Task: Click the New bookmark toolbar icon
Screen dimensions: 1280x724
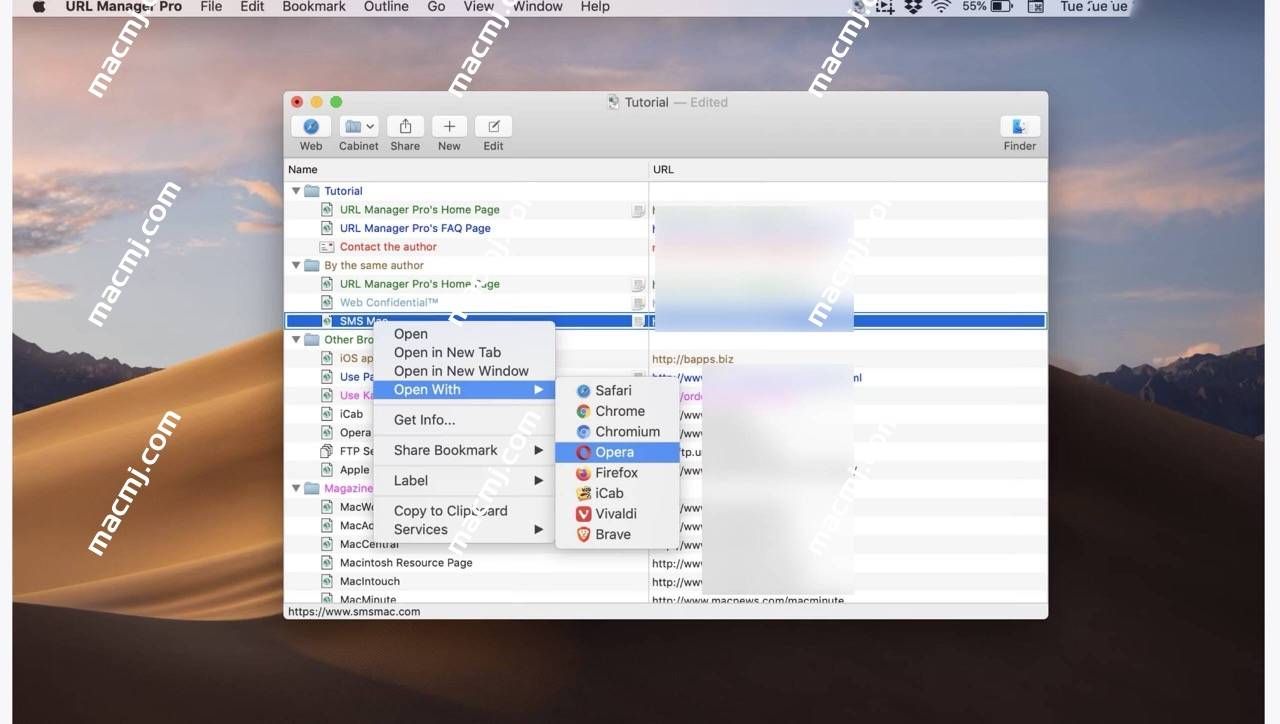Action: pos(449,127)
